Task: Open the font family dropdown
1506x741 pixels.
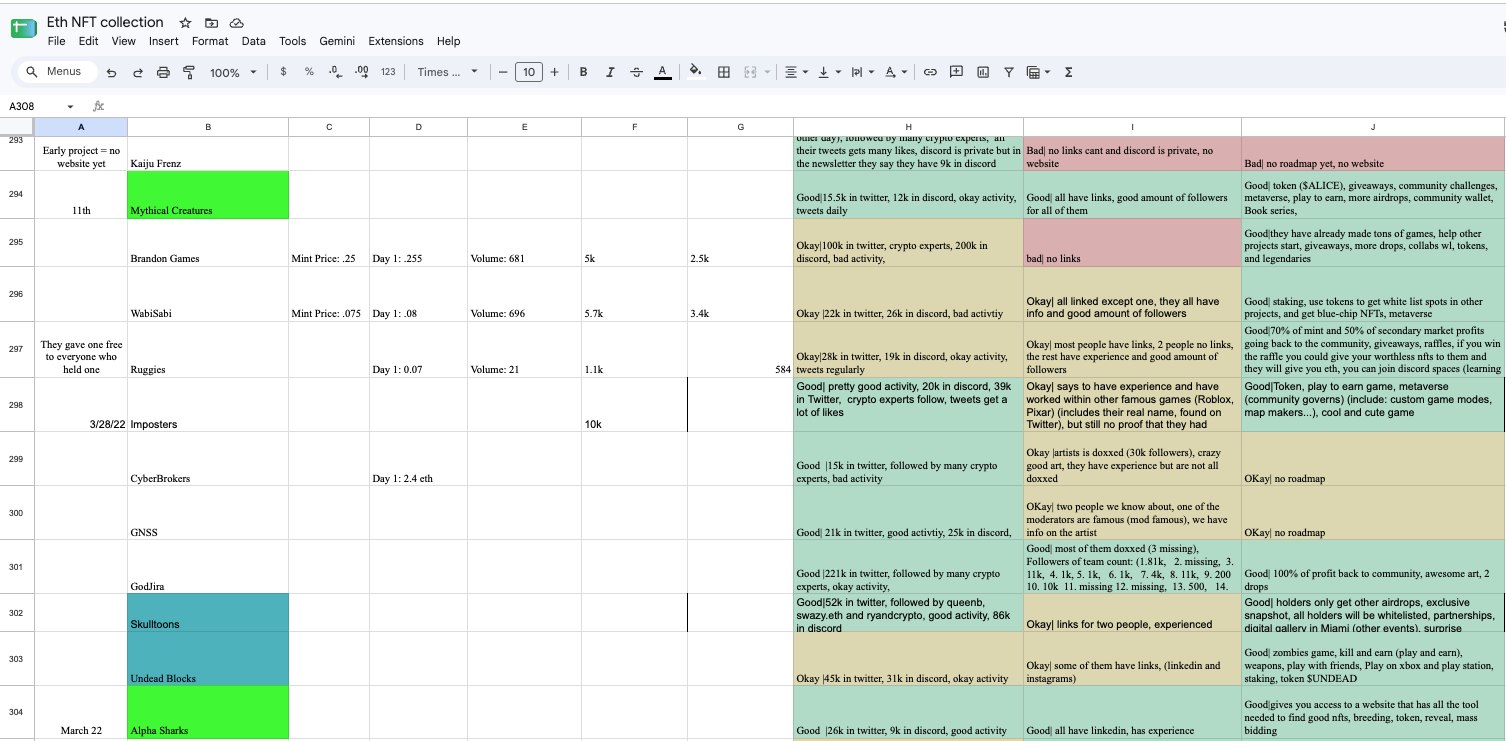Action: pos(448,72)
